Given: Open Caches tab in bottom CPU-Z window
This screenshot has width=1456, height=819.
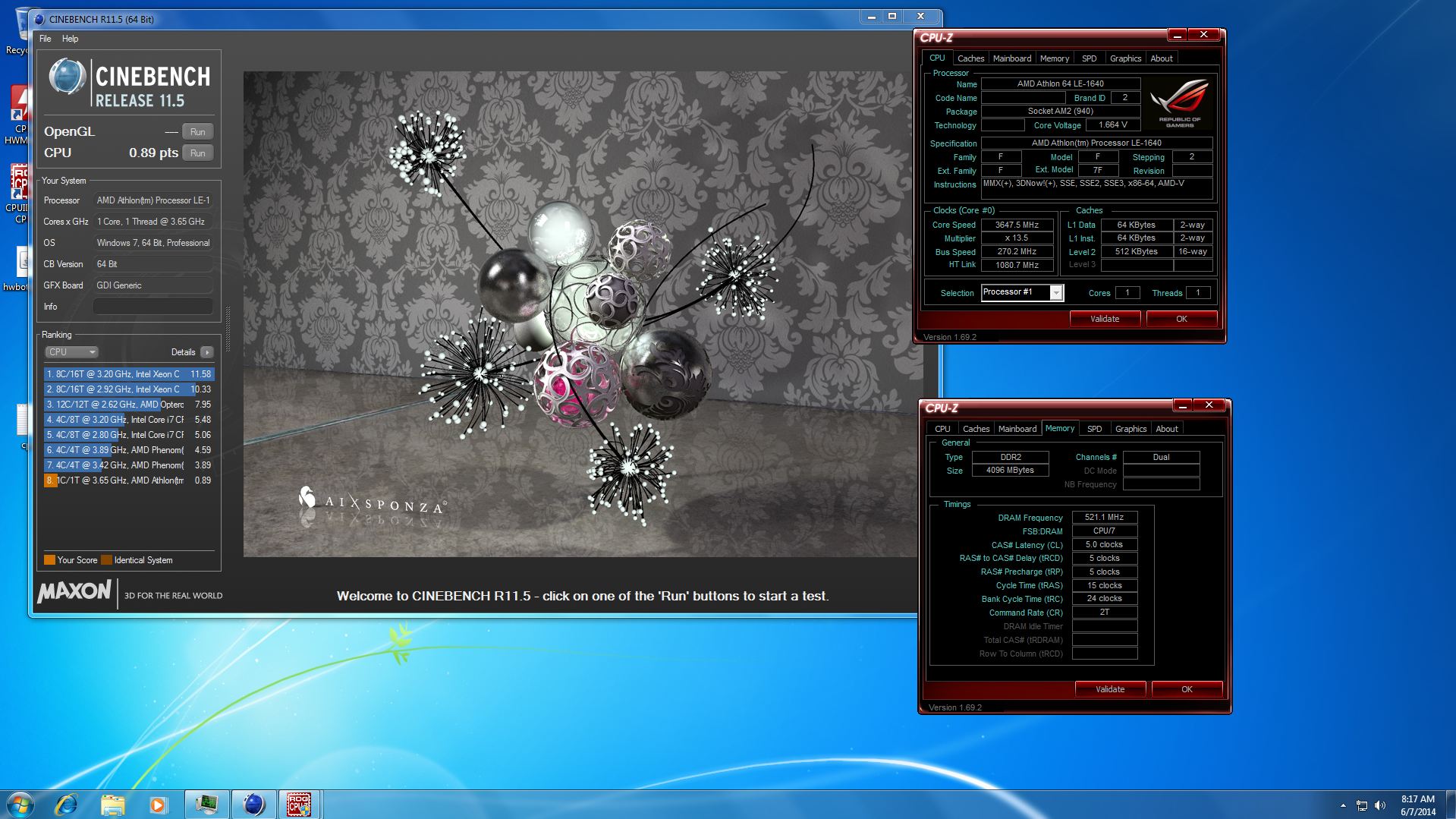Looking at the screenshot, I should tap(976, 429).
